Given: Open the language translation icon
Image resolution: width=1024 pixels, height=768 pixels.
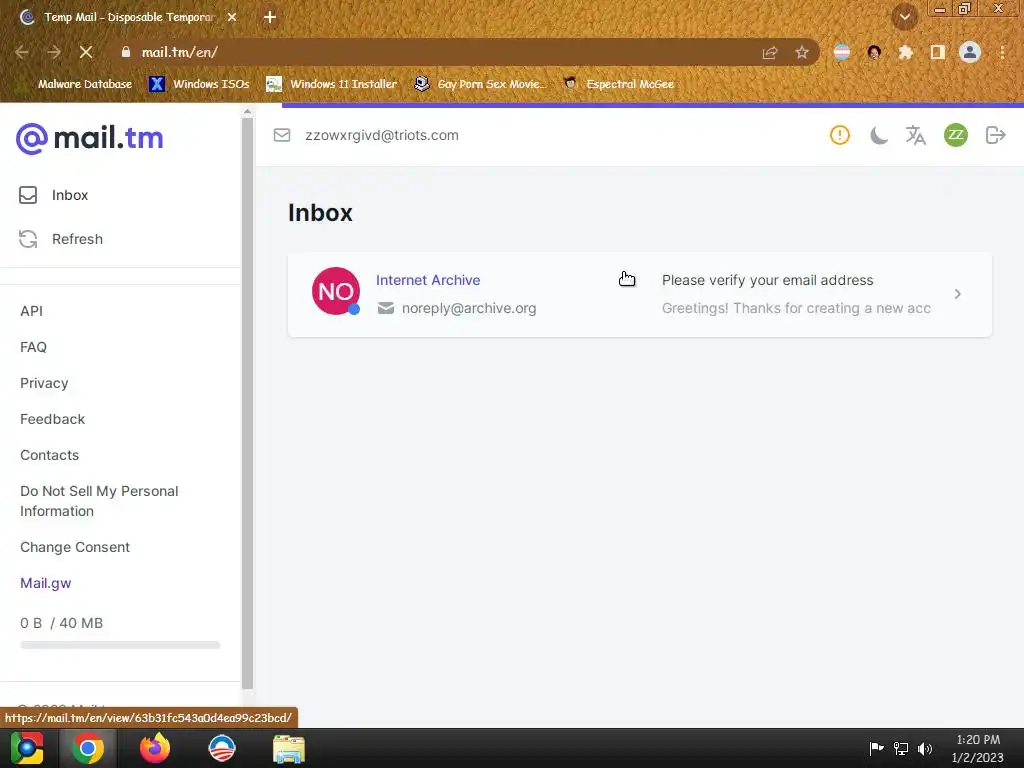Looking at the screenshot, I should coord(916,135).
